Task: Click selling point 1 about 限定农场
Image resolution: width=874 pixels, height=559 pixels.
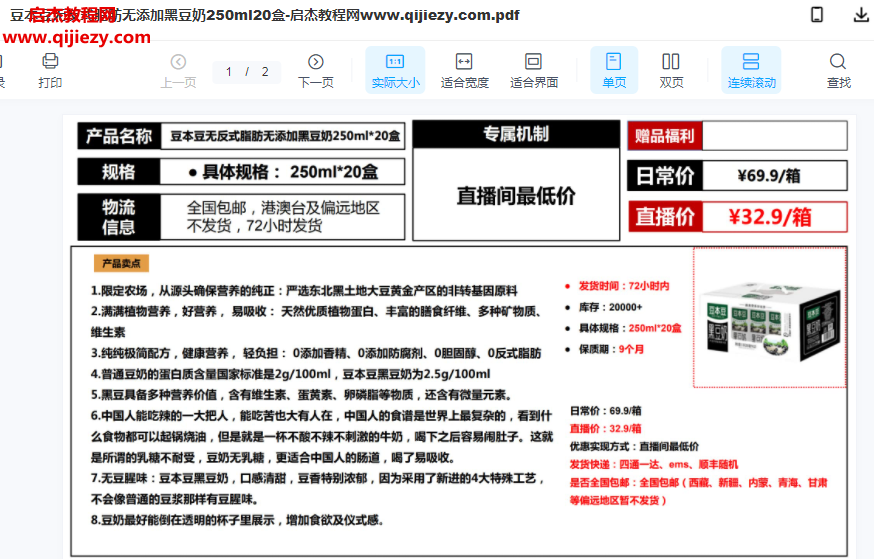Action: (x=304, y=291)
